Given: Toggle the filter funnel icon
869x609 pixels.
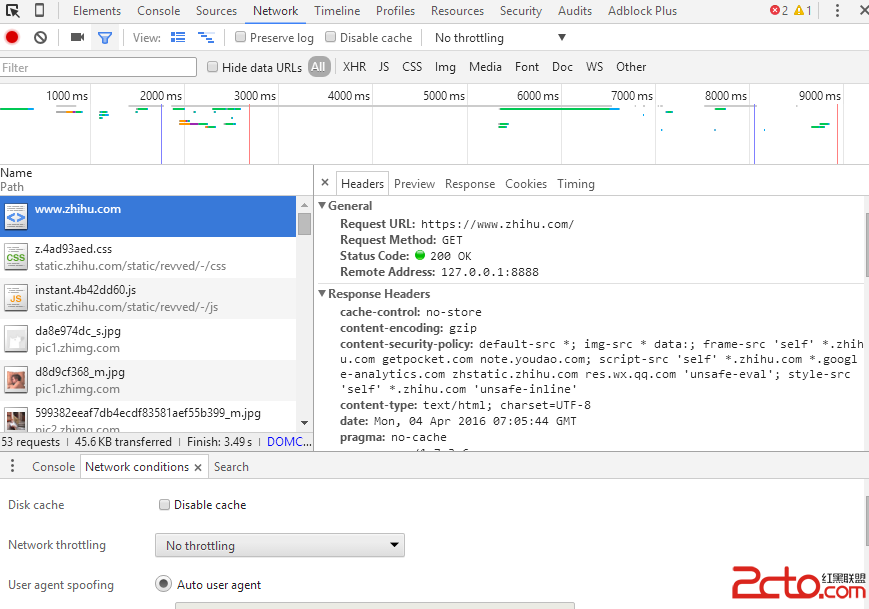Looking at the screenshot, I should click(105, 38).
